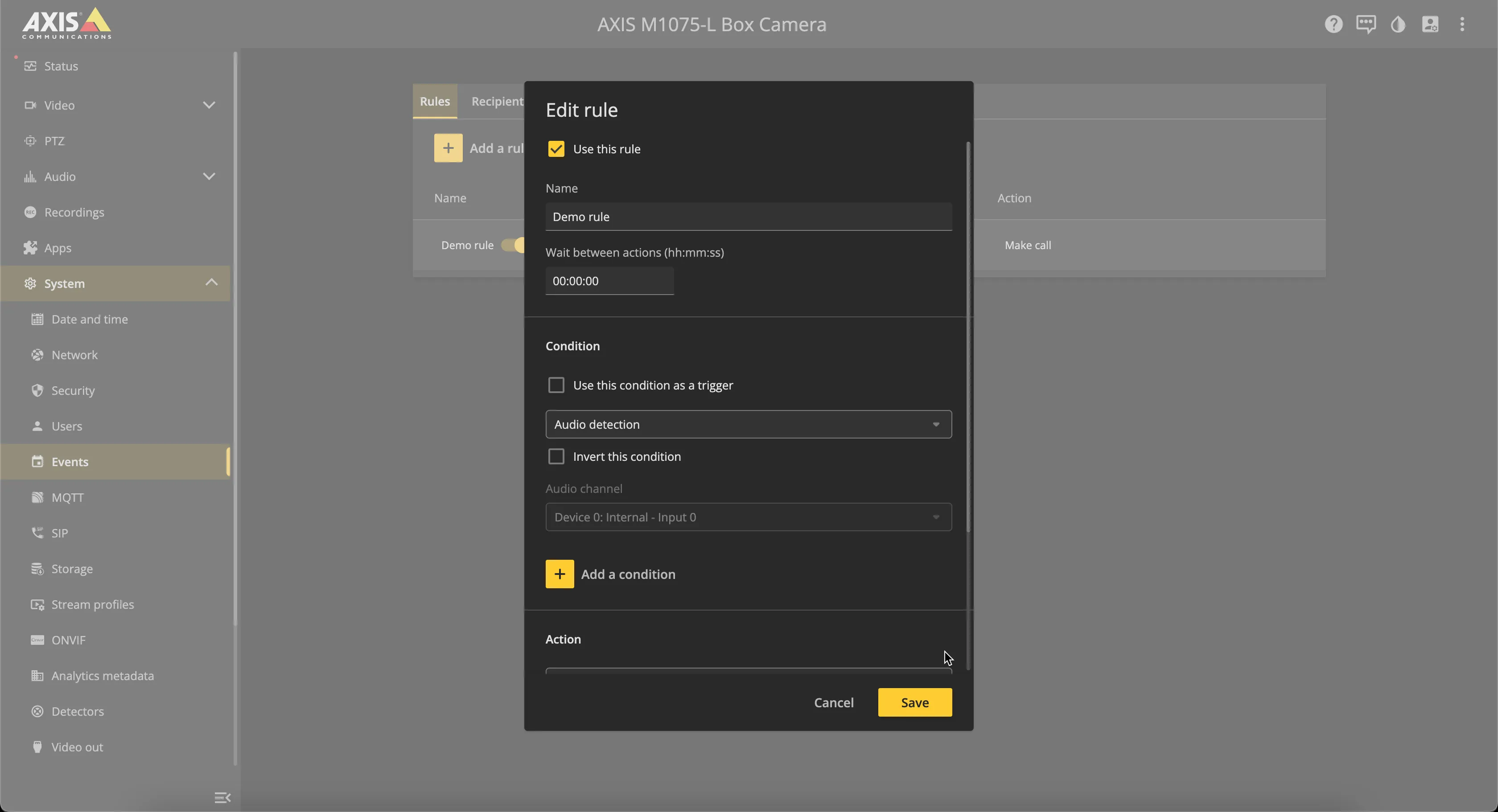Screen dimensions: 1498x812
Task: Open Storage settings
Action: [x=115, y=569]
